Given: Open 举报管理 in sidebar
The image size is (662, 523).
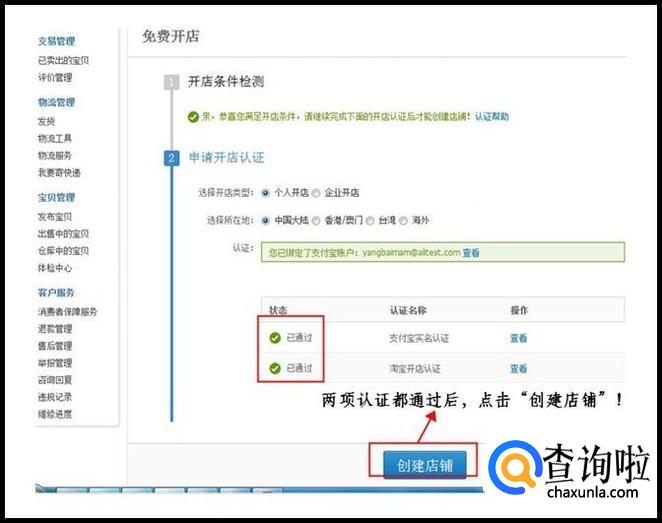Looking at the screenshot, I should [55, 363].
